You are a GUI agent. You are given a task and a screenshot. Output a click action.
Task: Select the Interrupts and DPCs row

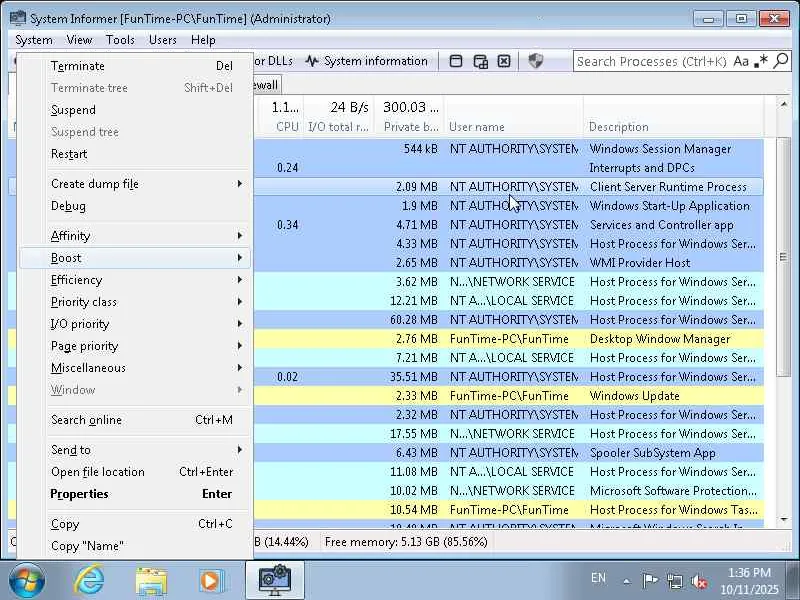coord(509,168)
